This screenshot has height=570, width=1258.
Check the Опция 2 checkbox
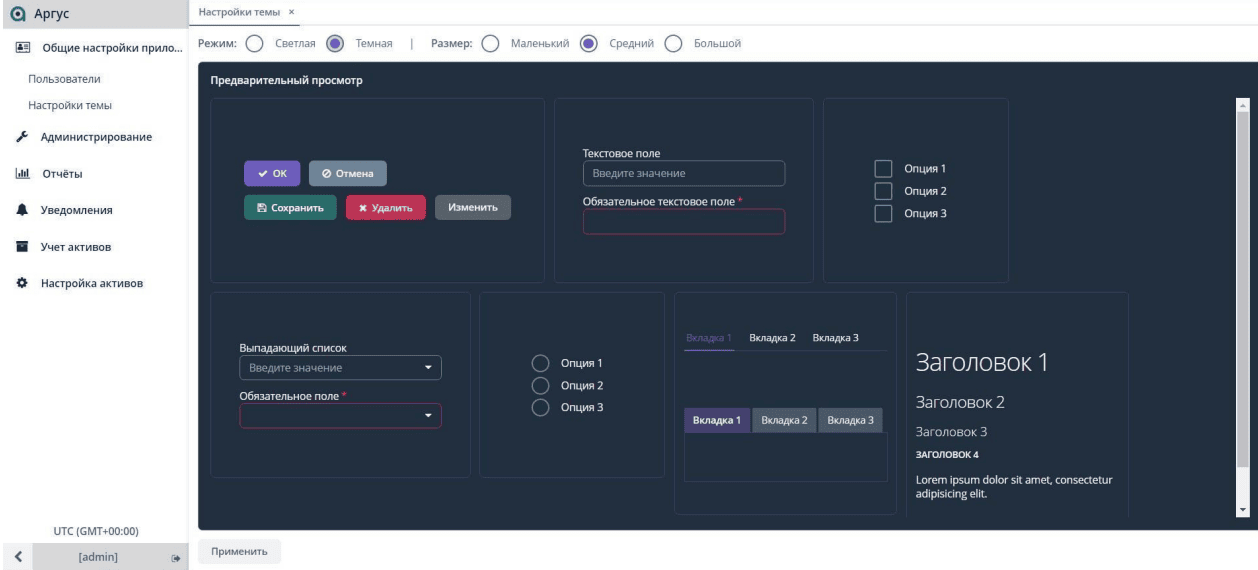point(883,191)
